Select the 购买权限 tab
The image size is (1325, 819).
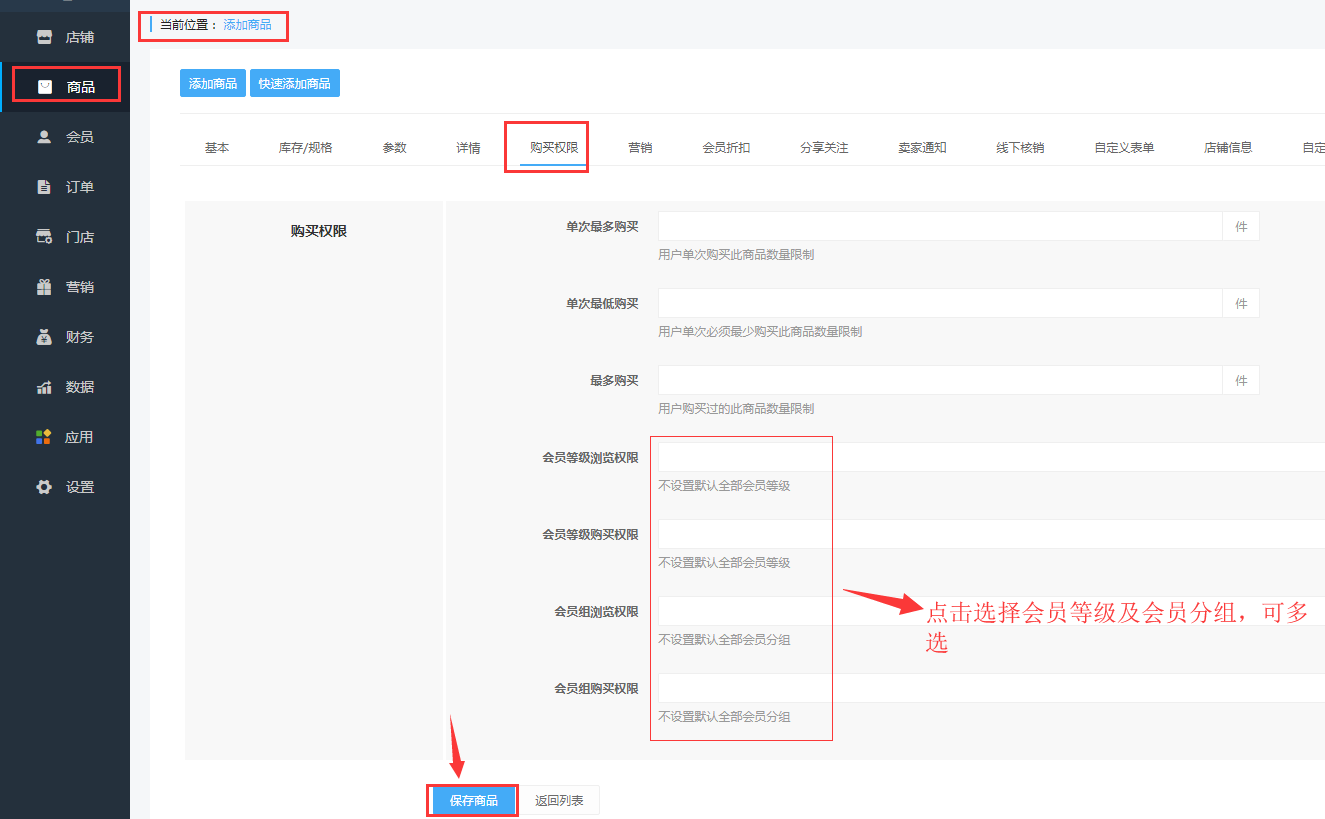pyautogui.click(x=554, y=147)
